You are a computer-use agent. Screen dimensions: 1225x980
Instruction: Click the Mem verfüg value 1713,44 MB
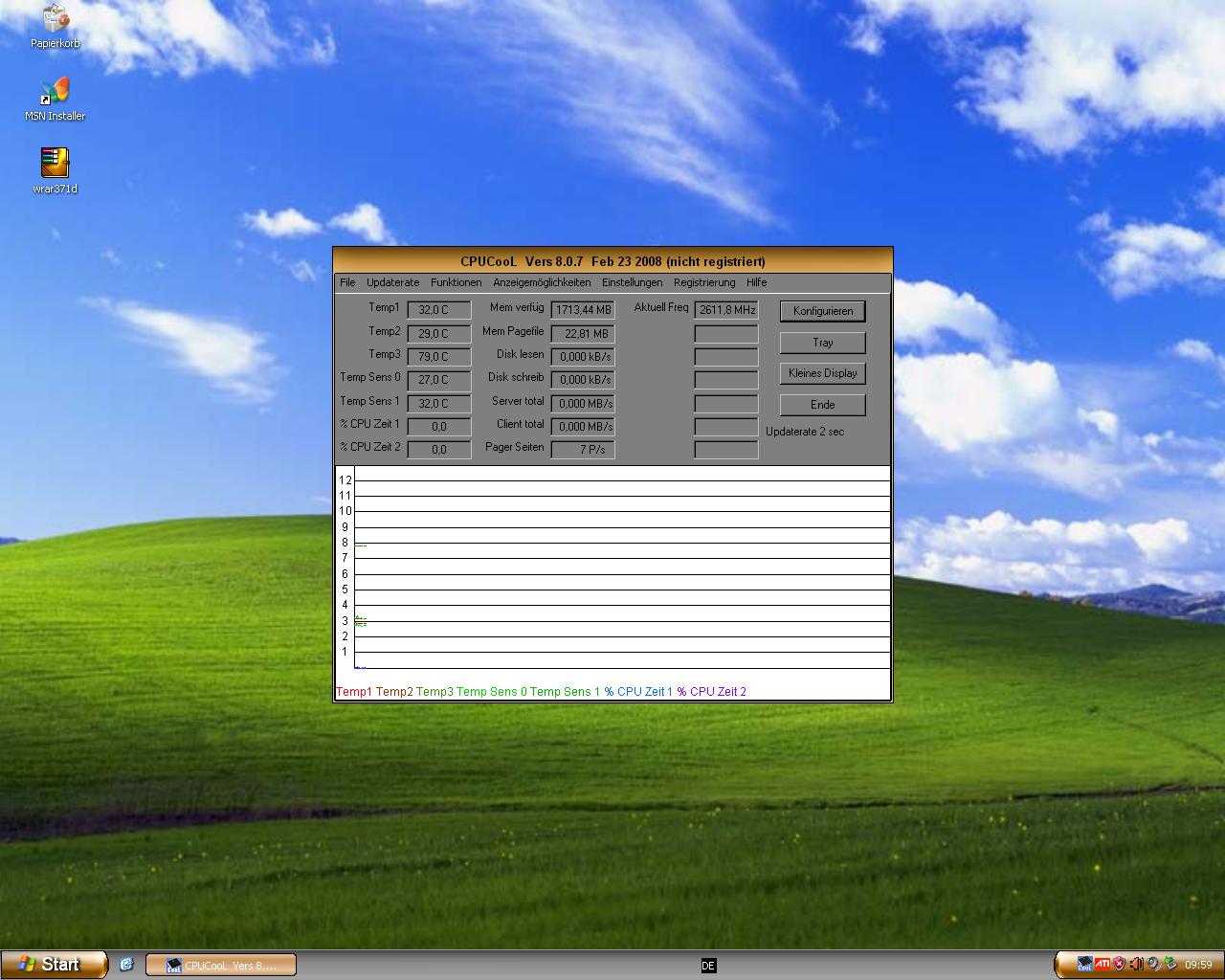click(x=583, y=310)
